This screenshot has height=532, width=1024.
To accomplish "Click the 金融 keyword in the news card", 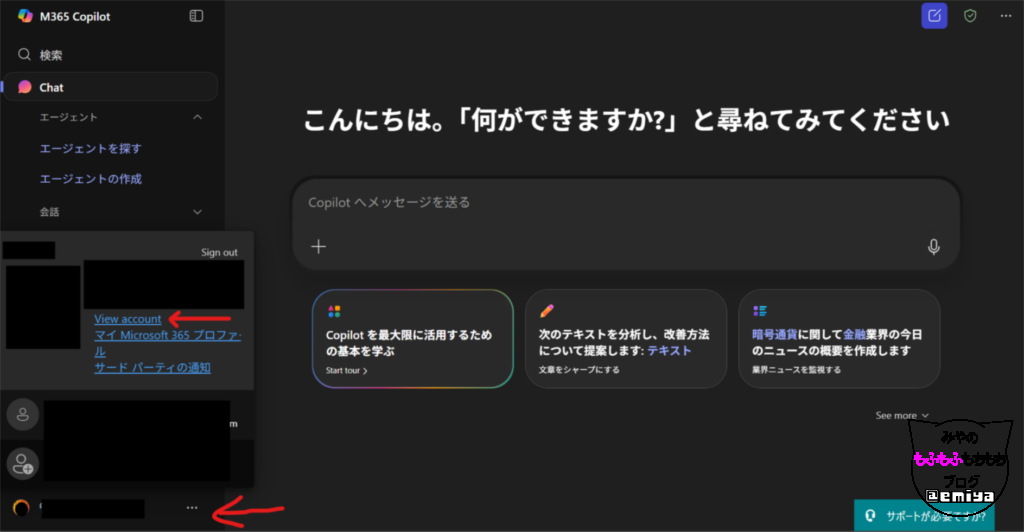I will pos(854,334).
